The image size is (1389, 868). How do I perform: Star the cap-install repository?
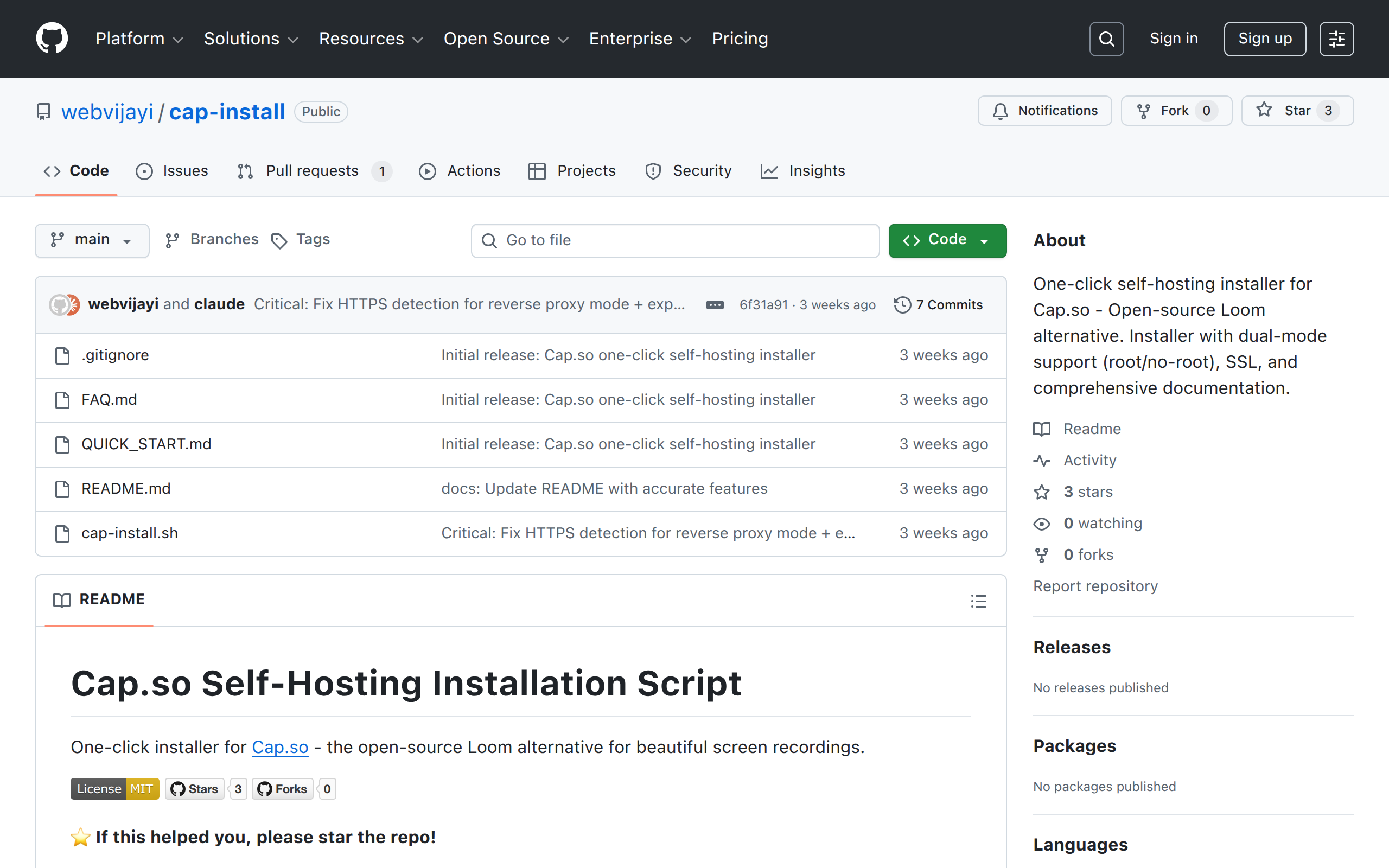(1297, 111)
